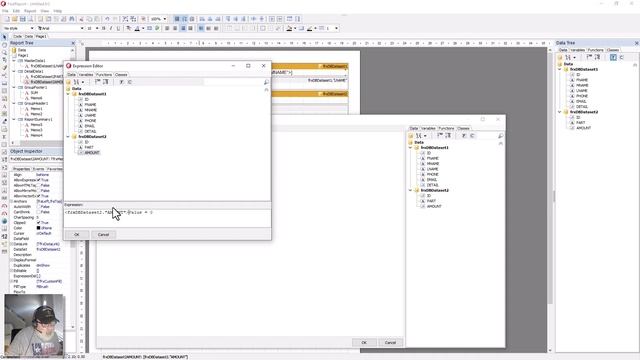
Task: Toggle AllowExpressions checkbox in Object Inspector
Action: click(x=38, y=180)
